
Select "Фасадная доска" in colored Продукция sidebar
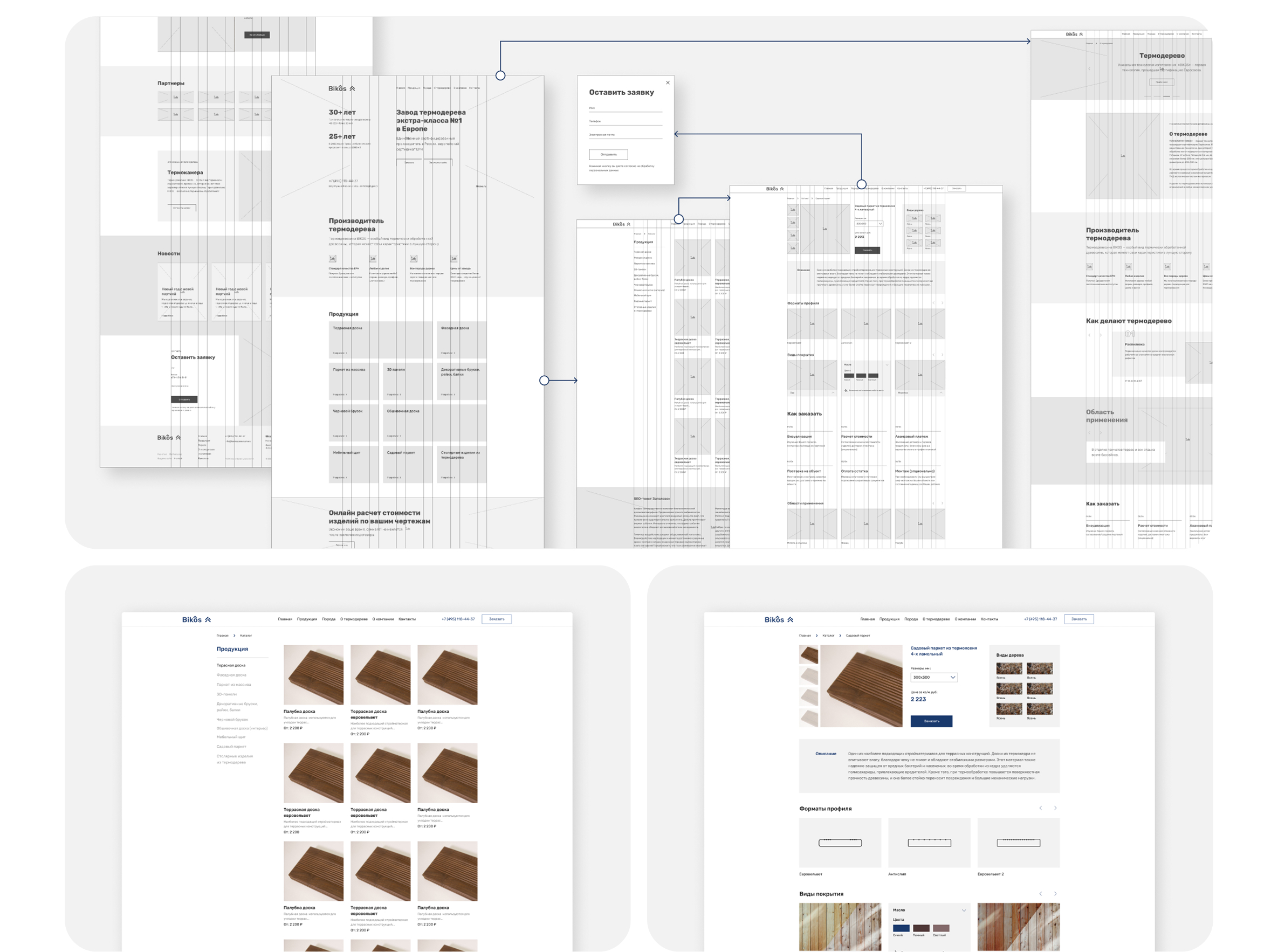pyautogui.click(x=231, y=675)
